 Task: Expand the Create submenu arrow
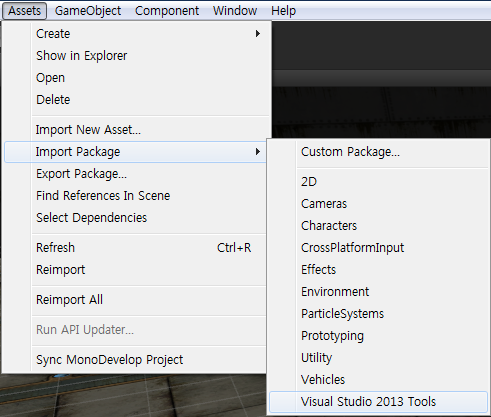coord(258,34)
